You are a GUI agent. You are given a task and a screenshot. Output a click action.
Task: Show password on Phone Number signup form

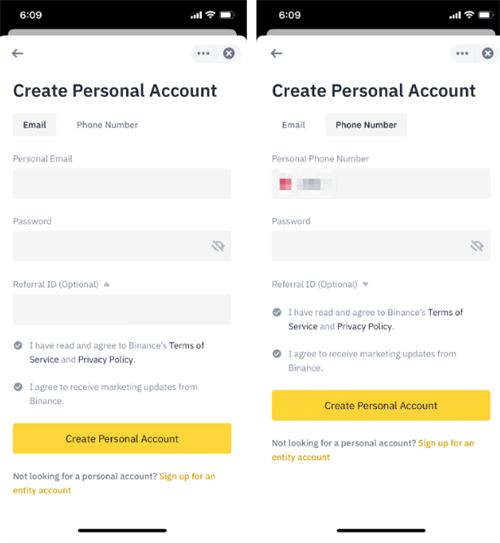[x=477, y=246]
